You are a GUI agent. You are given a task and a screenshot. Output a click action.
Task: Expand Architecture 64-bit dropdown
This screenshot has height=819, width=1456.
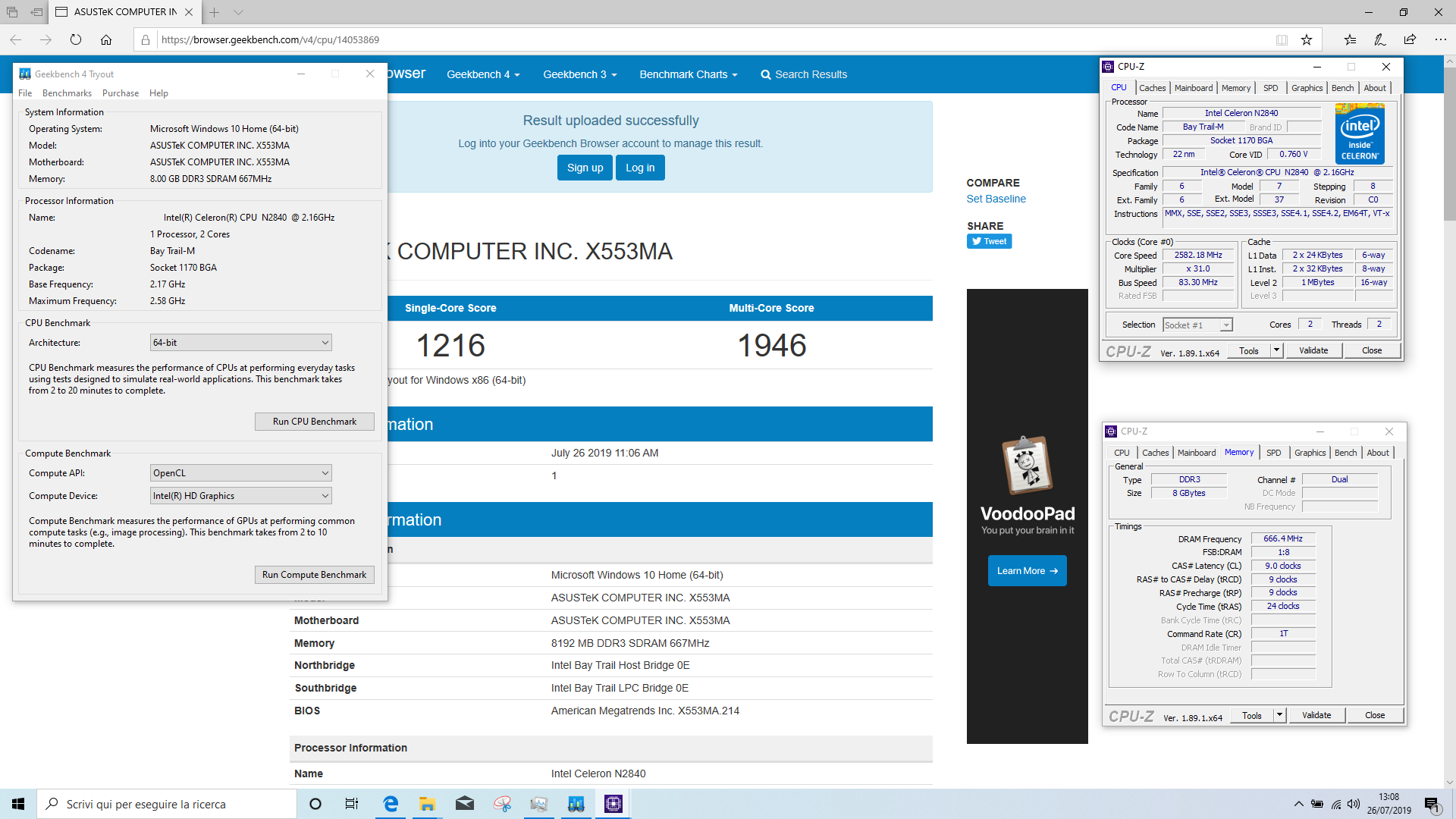pos(241,343)
